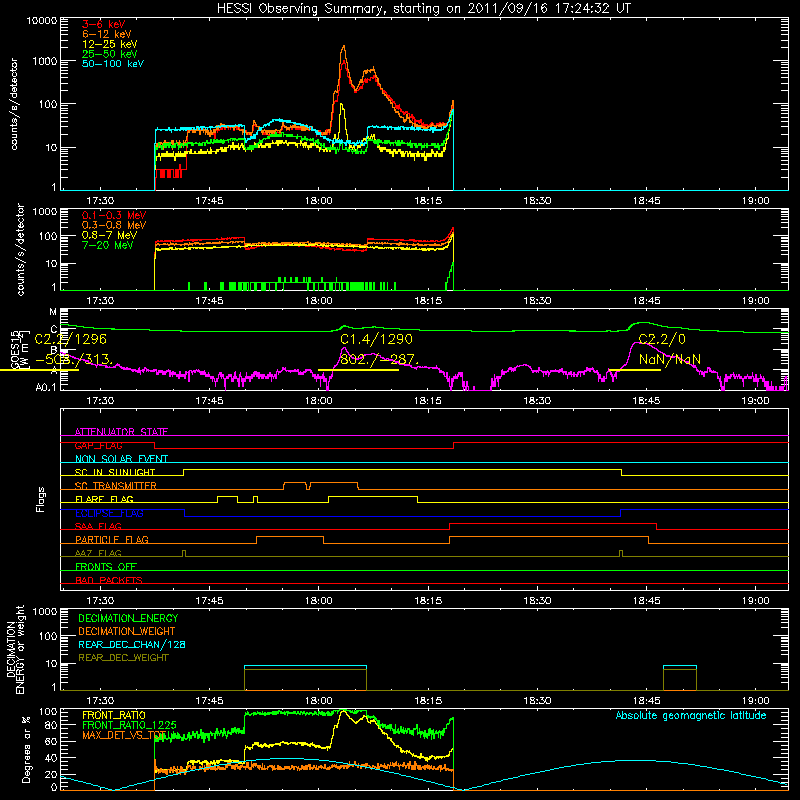Click the FRONT_RATIO legend label
Viewport: 800px width, 800px height.
point(114,715)
